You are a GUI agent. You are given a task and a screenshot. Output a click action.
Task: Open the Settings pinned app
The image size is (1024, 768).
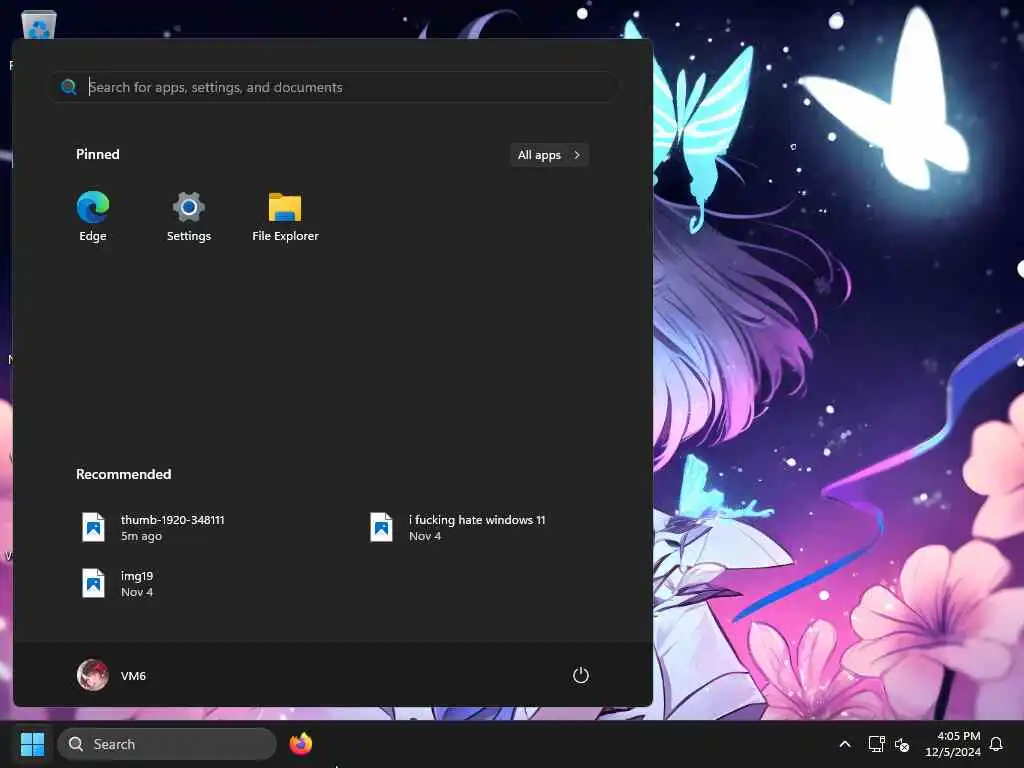(x=189, y=217)
